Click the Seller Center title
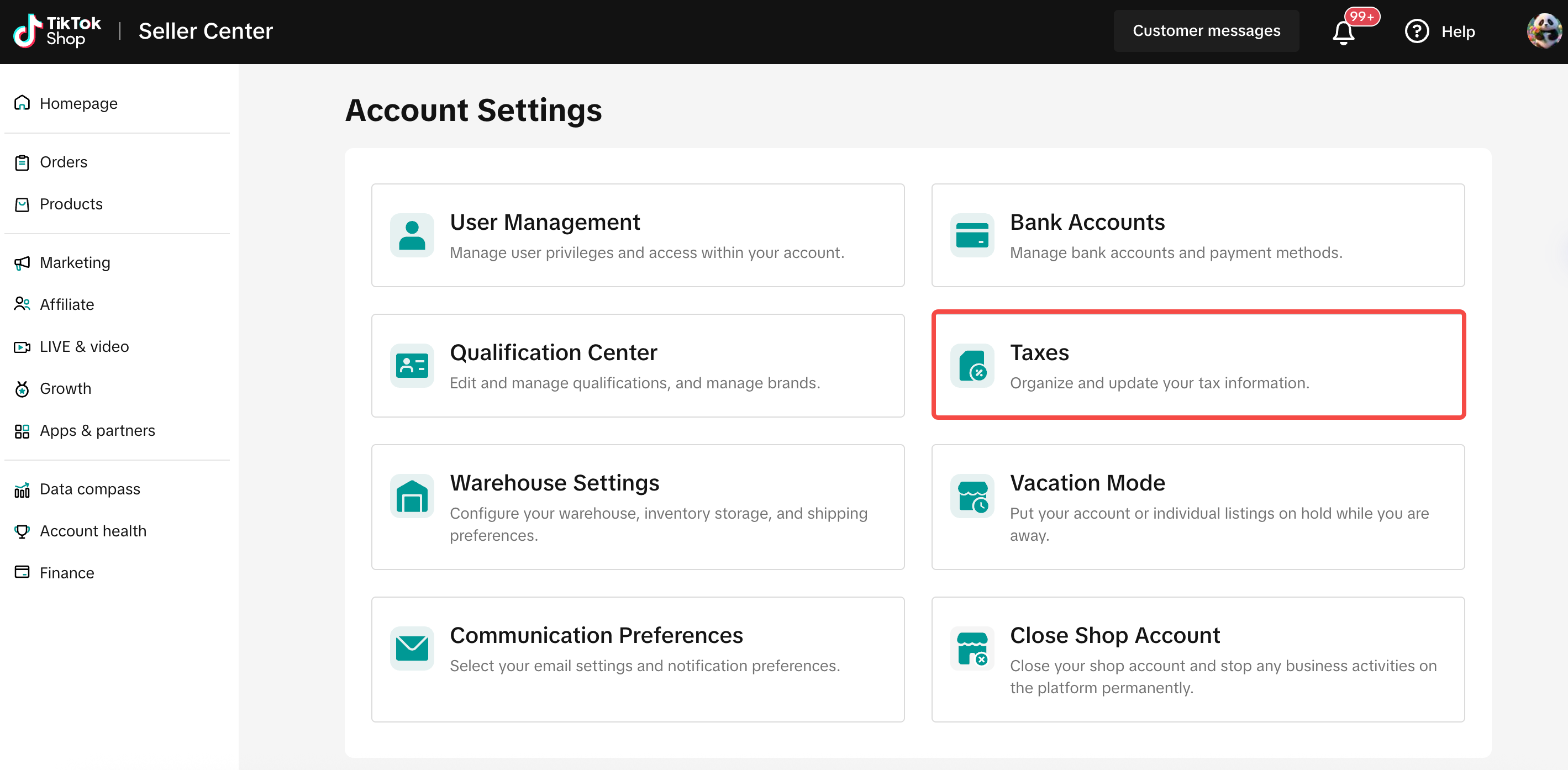 pyautogui.click(x=206, y=31)
